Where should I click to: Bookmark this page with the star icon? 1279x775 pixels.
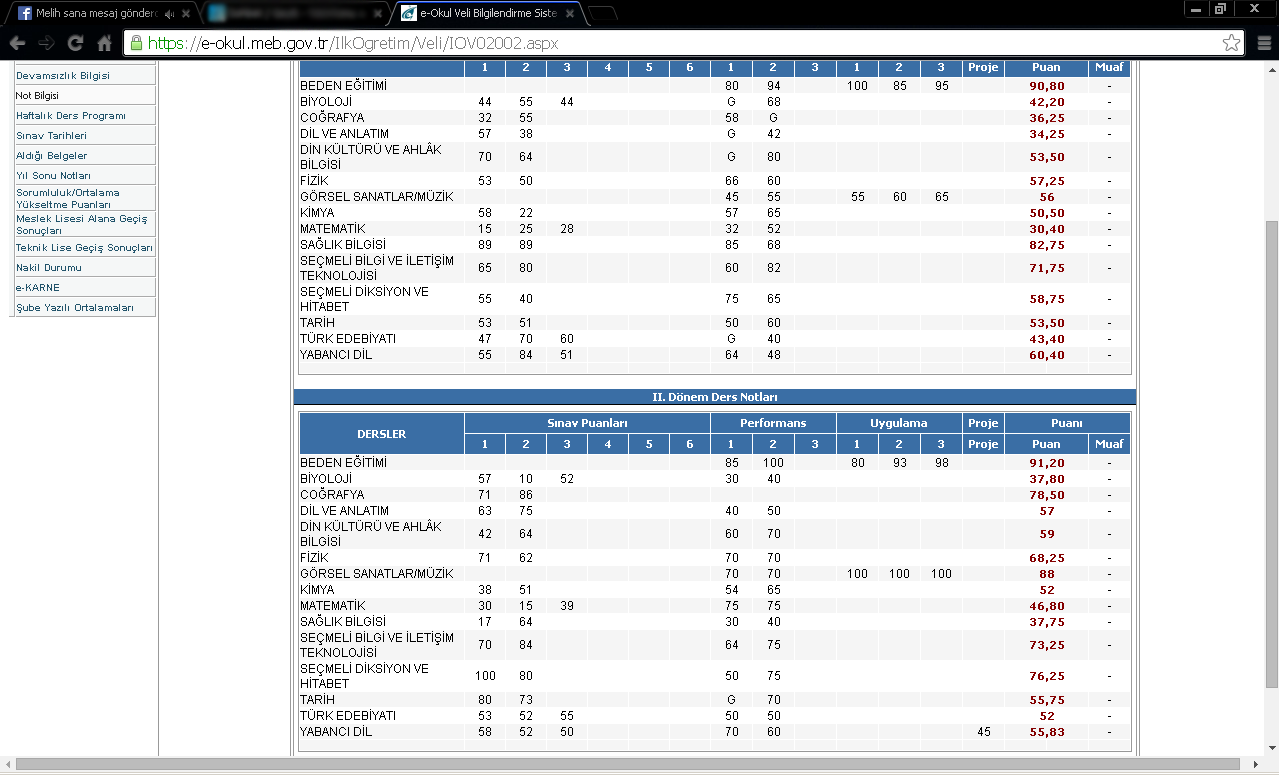[1231, 43]
